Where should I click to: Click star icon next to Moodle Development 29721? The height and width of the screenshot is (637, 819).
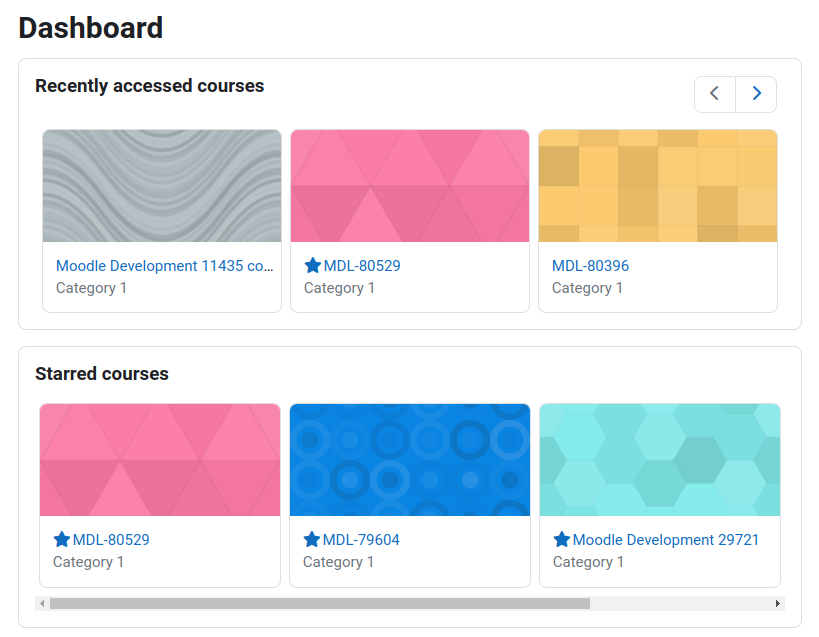(x=561, y=539)
